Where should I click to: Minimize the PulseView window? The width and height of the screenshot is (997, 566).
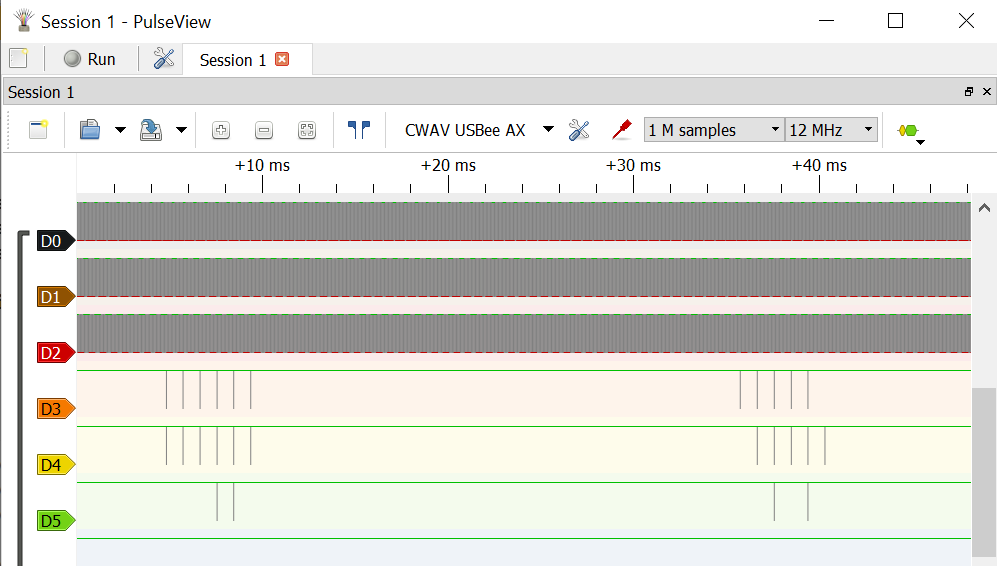point(826,20)
